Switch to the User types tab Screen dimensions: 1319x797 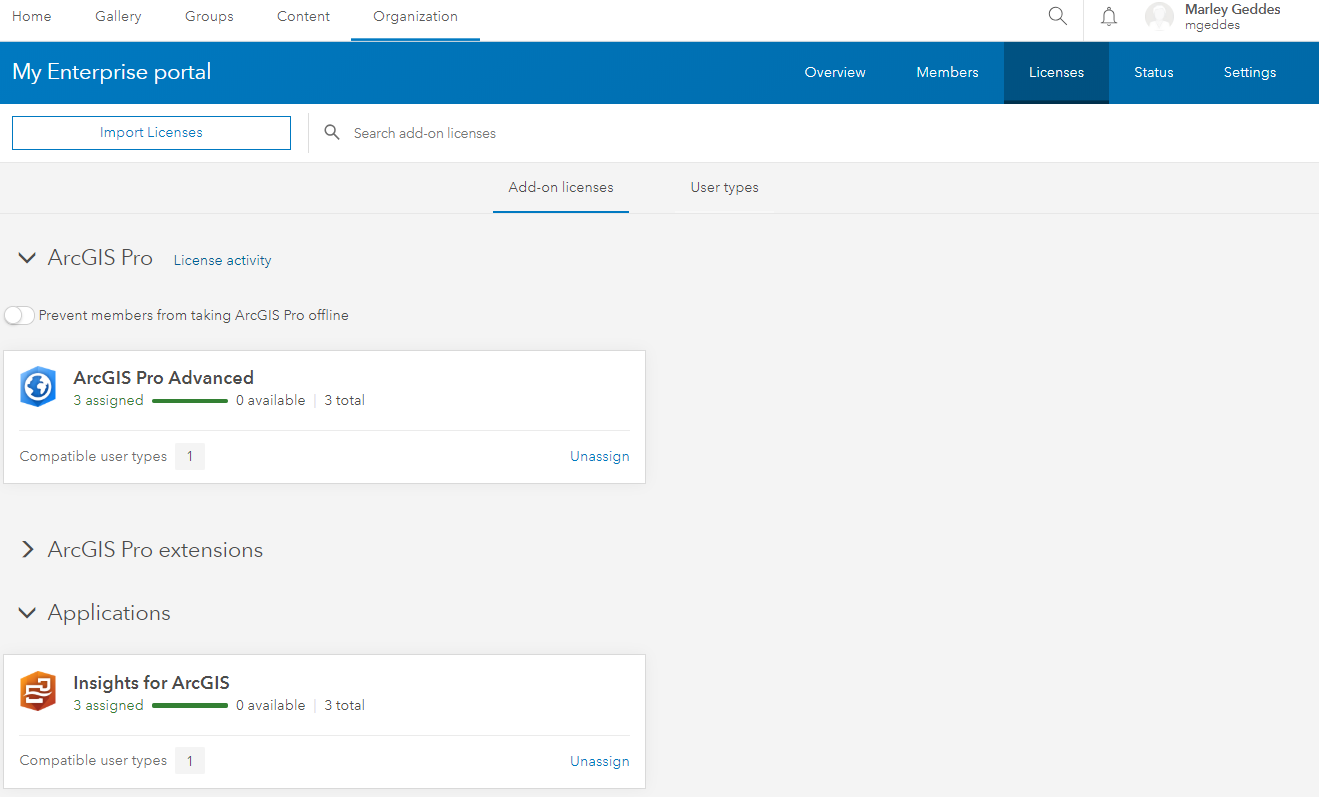[x=724, y=187]
